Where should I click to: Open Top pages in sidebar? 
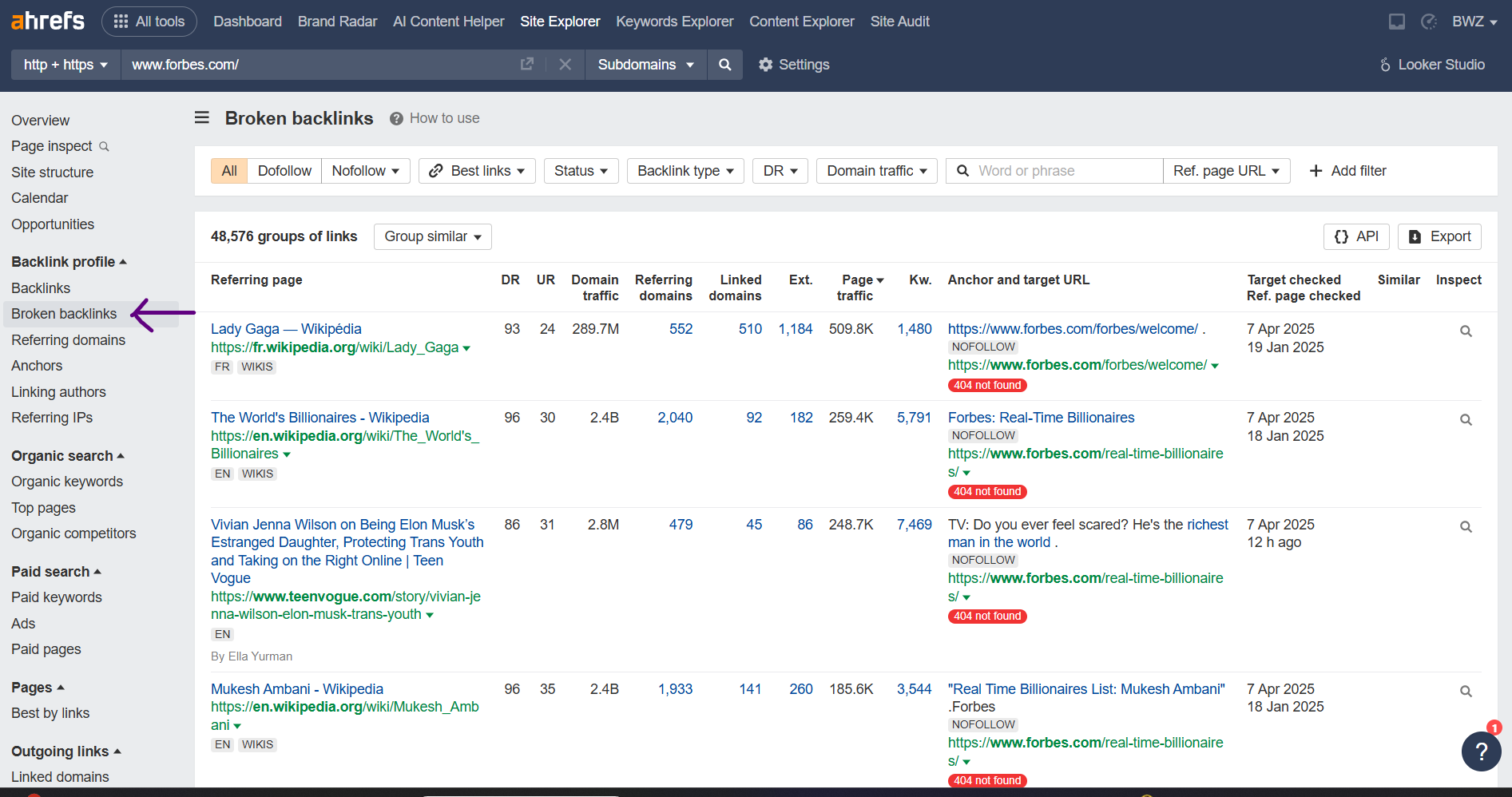point(44,508)
